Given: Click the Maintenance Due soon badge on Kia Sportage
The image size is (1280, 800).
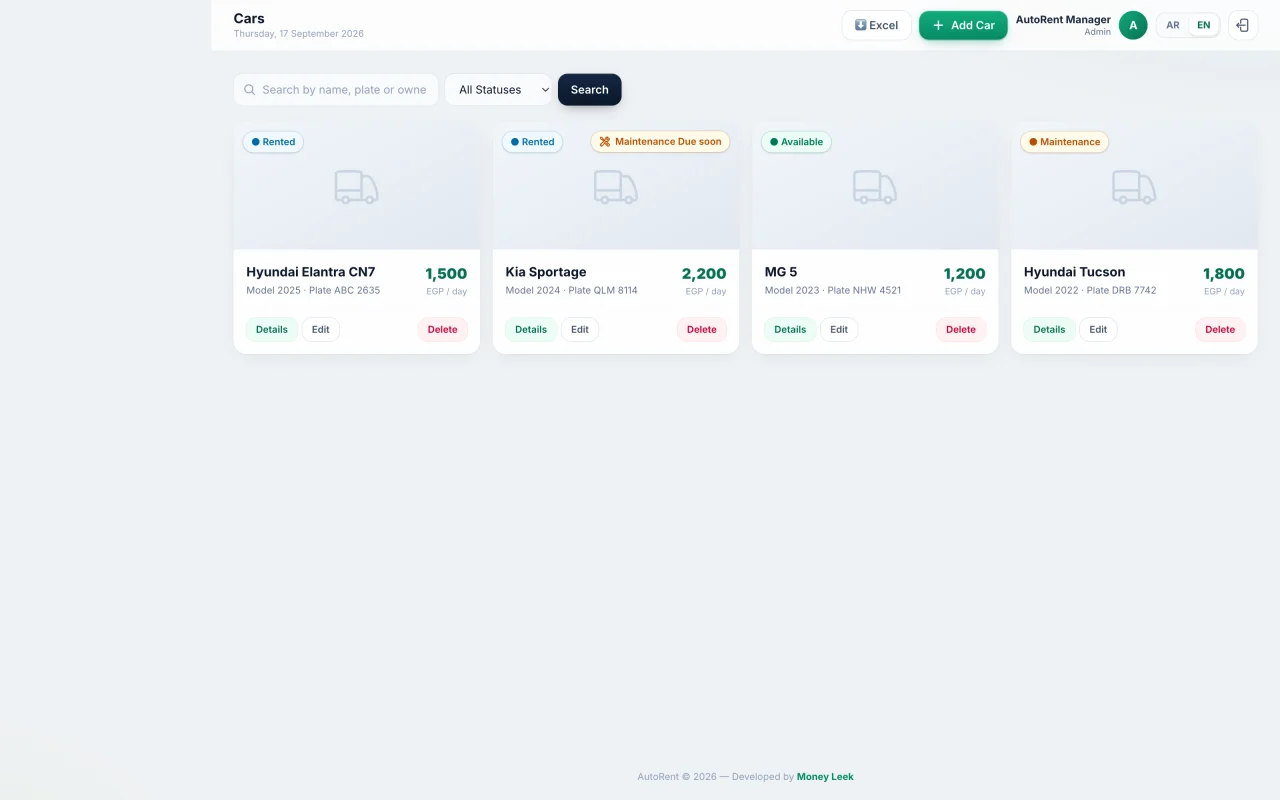Looking at the screenshot, I should click(x=660, y=142).
